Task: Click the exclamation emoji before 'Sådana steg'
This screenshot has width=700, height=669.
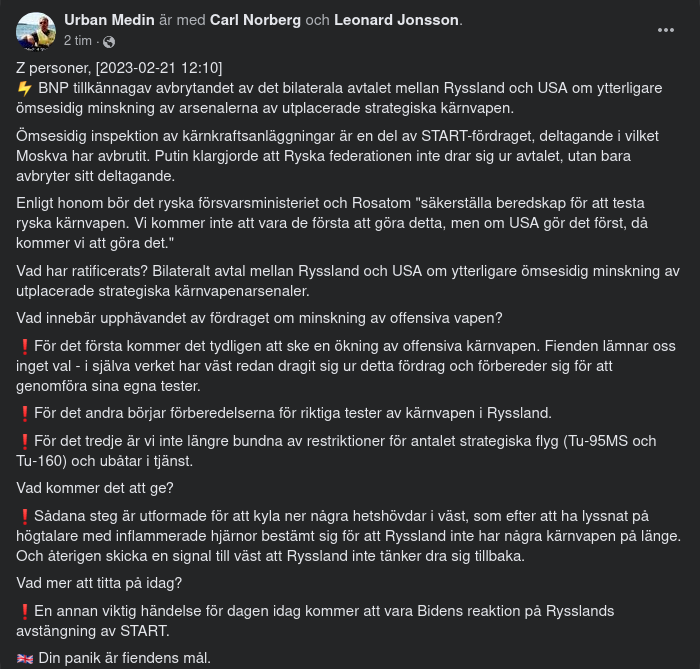Action: 25,516
